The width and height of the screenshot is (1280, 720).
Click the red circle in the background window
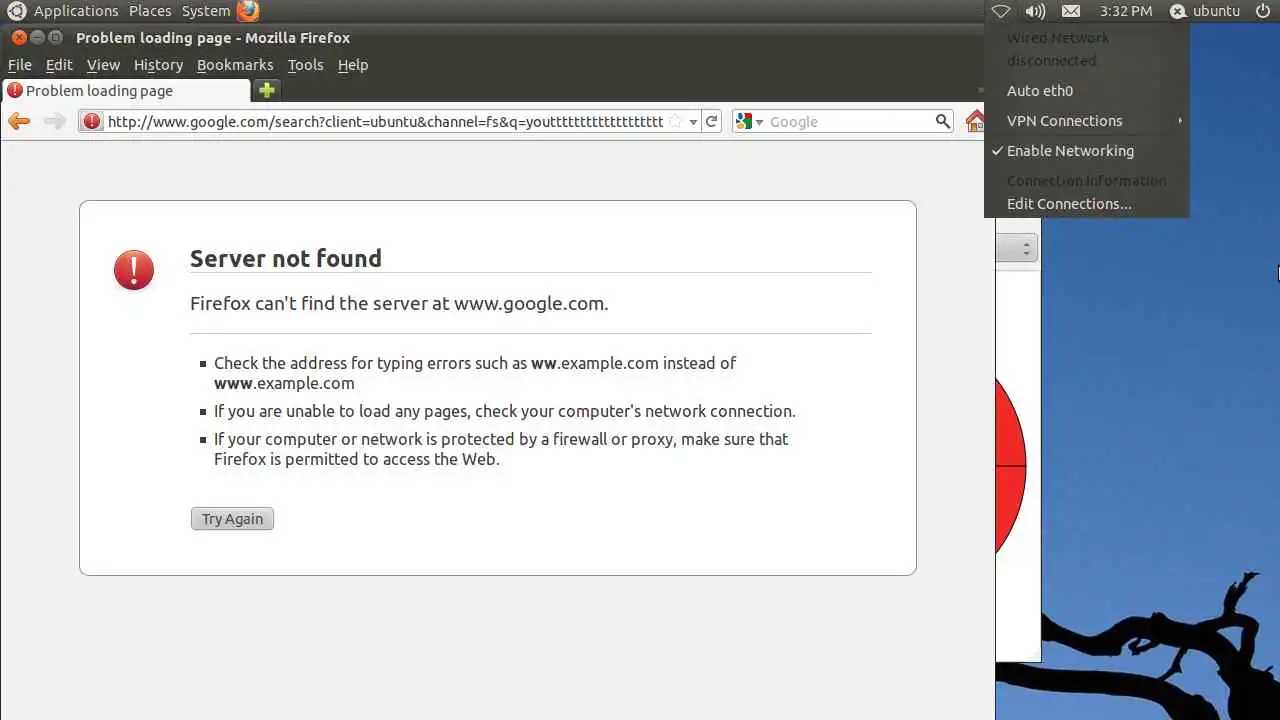[1011, 467]
